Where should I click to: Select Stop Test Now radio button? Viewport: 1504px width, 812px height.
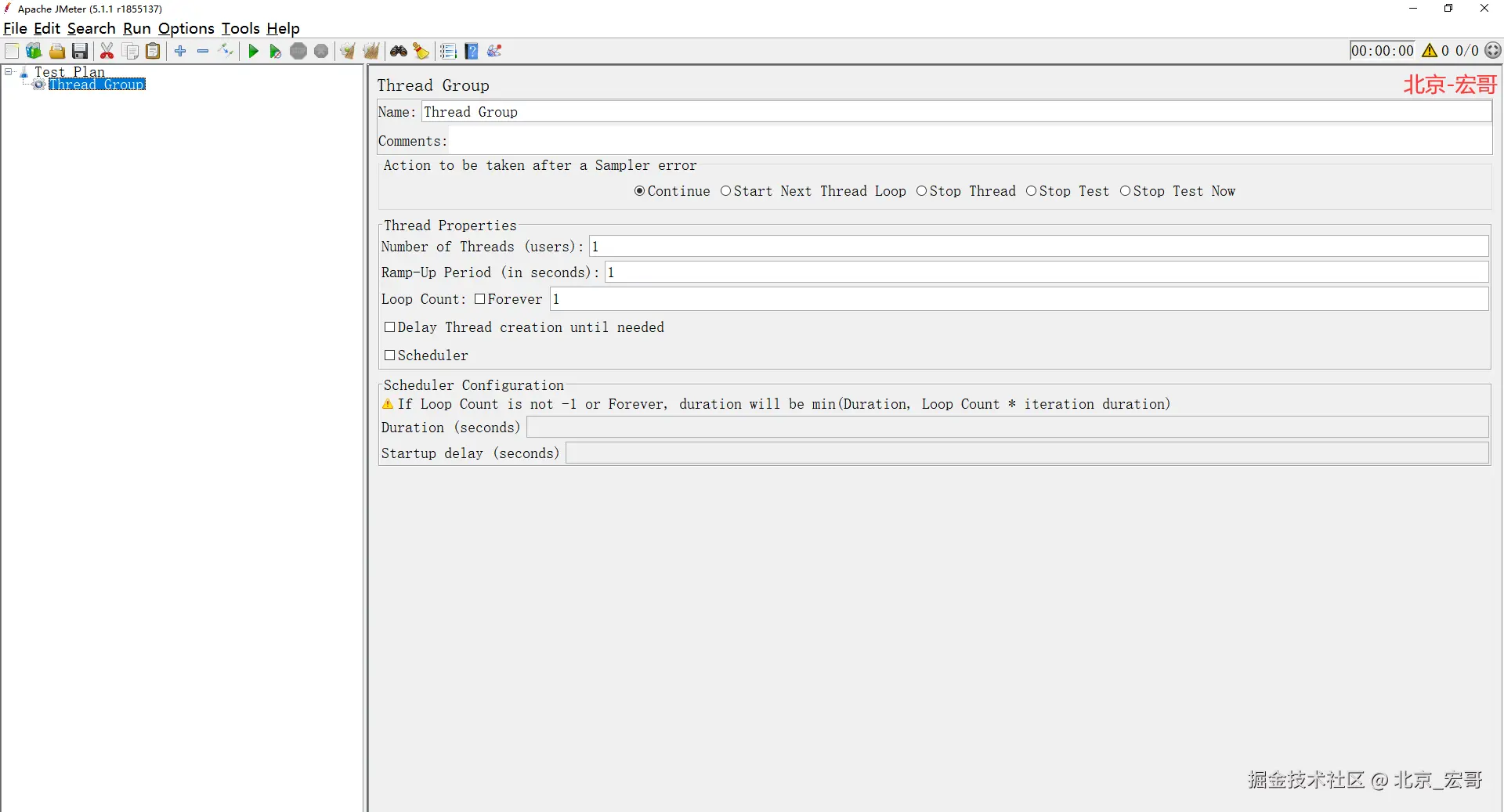pos(1125,191)
